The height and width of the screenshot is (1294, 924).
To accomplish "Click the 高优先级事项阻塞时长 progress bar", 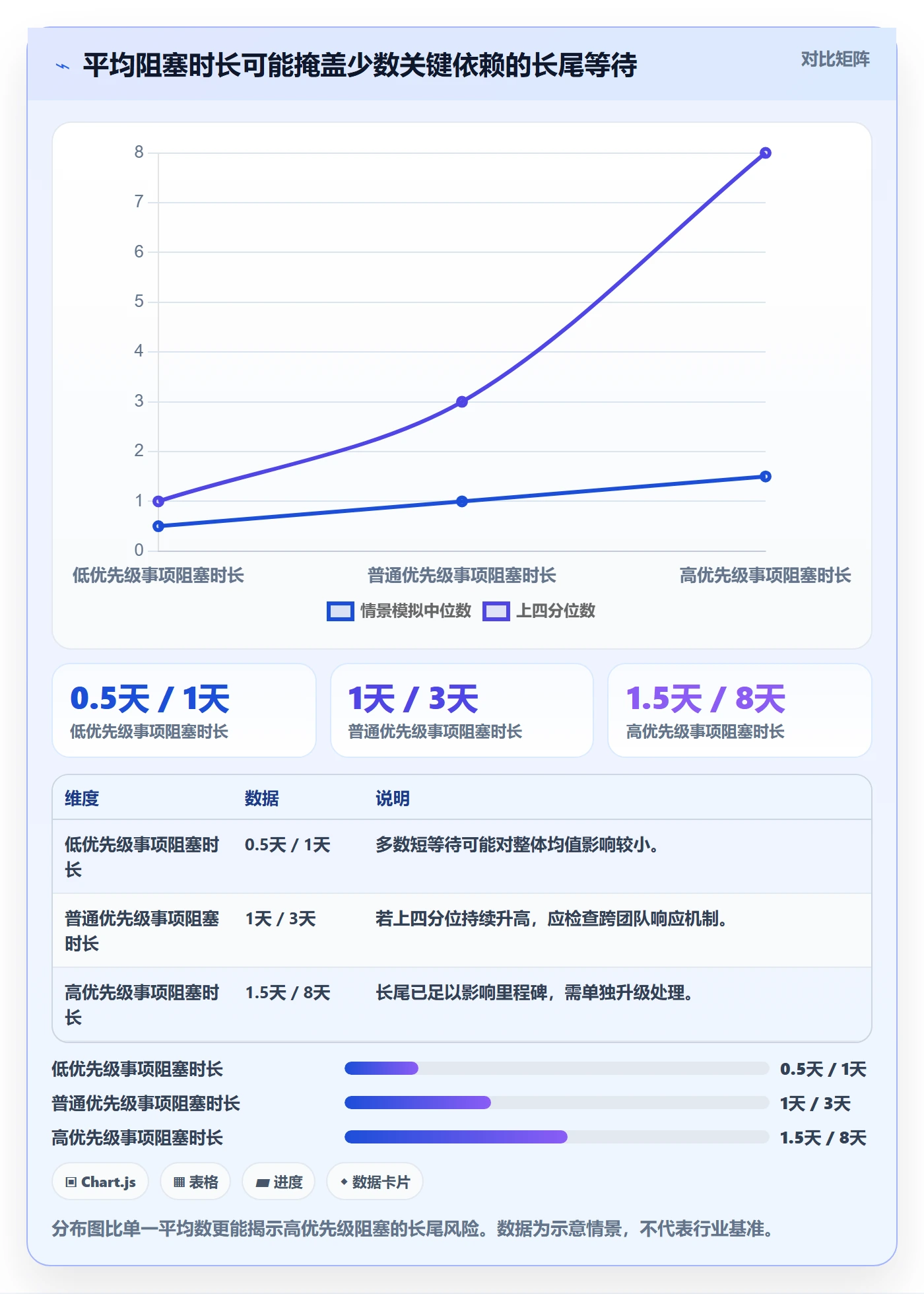I will click(x=556, y=1137).
